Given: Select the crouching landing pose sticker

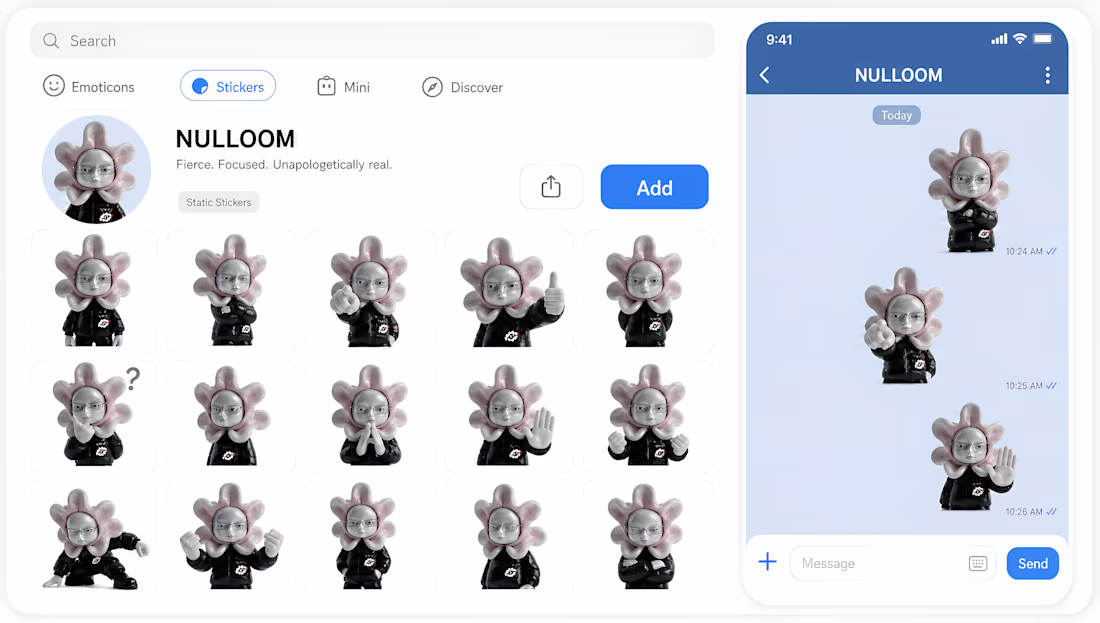Looking at the screenshot, I should (94, 538).
